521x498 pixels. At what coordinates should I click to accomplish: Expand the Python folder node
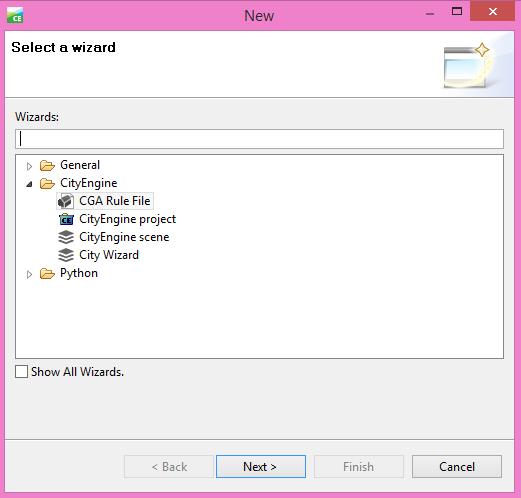coord(29,274)
